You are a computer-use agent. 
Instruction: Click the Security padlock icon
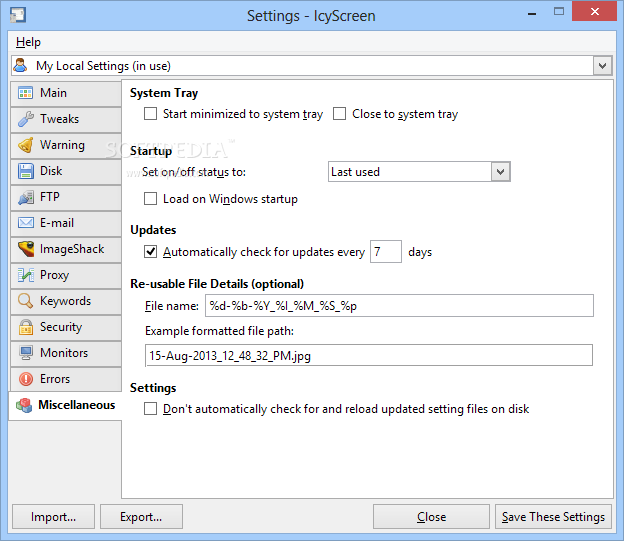click(x=26, y=327)
